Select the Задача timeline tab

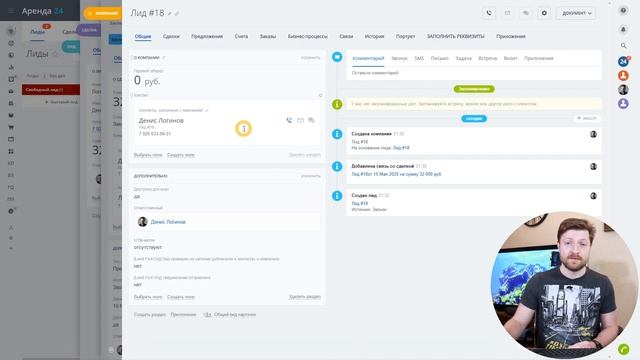[x=464, y=58]
